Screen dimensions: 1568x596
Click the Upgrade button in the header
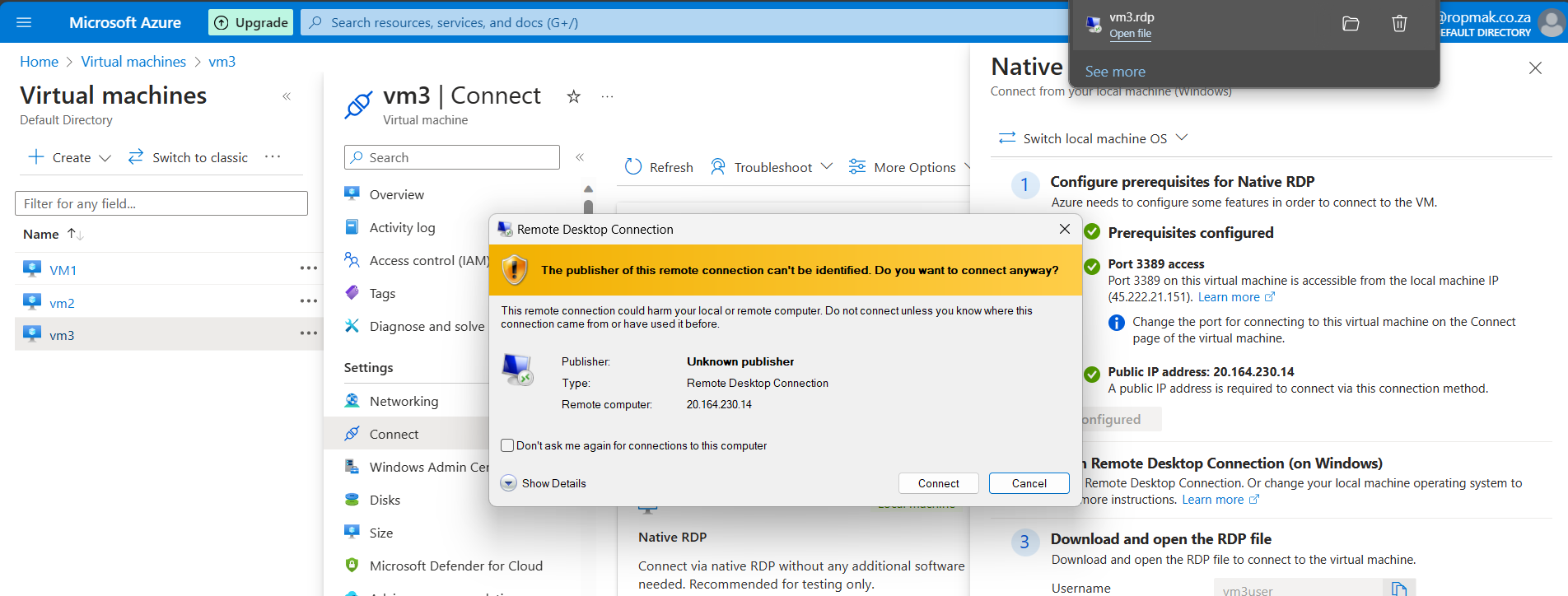click(x=251, y=22)
